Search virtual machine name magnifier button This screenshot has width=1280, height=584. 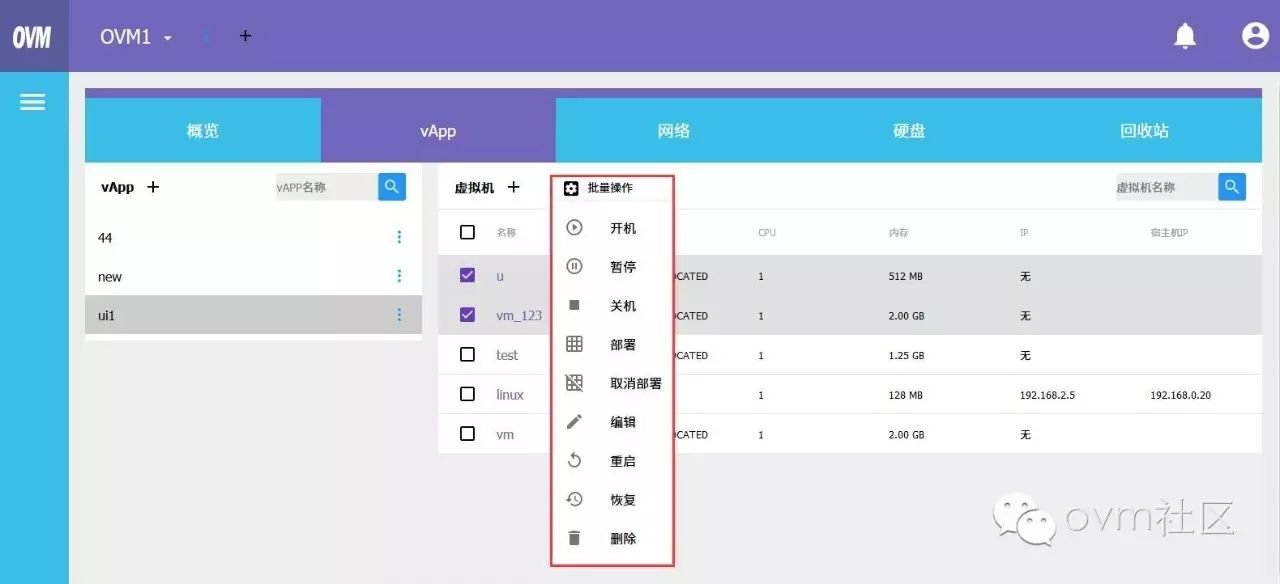[1232, 186]
